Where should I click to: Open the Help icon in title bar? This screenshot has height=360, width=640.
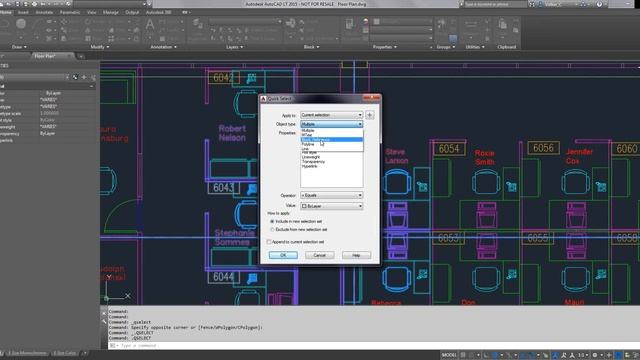pos(599,4)
